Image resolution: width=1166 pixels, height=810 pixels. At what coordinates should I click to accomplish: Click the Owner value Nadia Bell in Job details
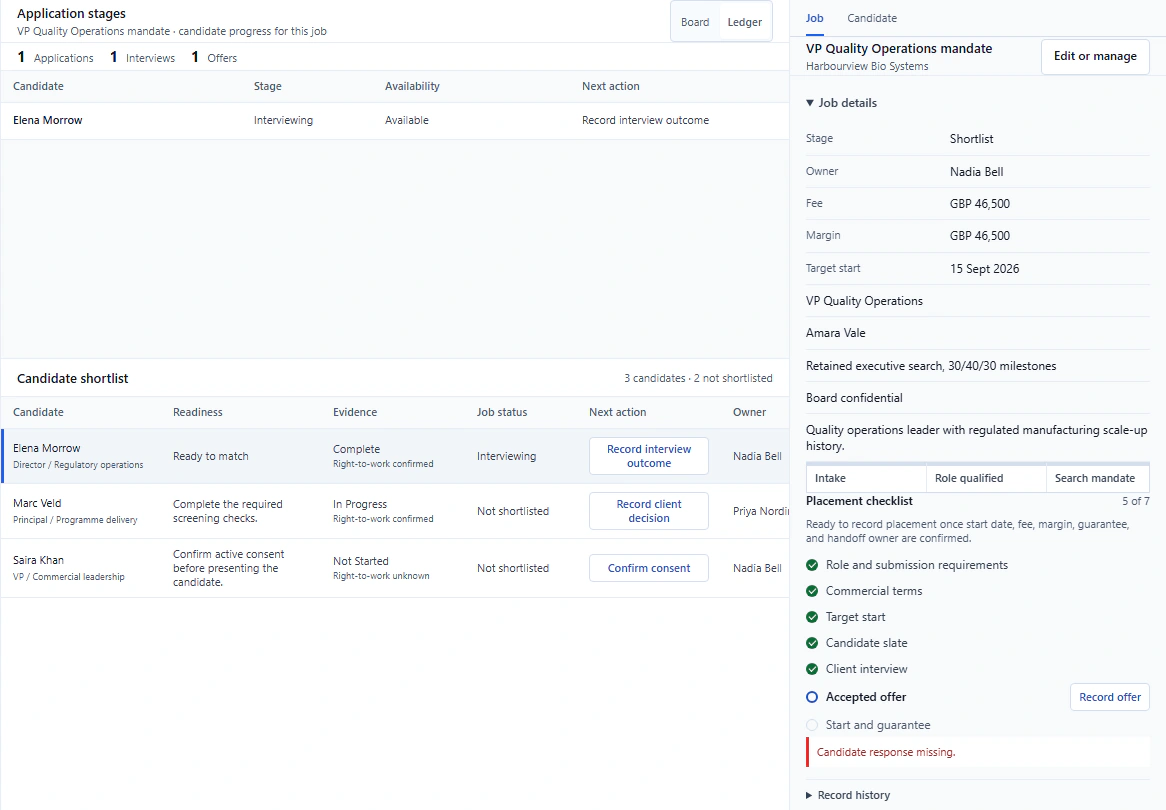(976, 172)
